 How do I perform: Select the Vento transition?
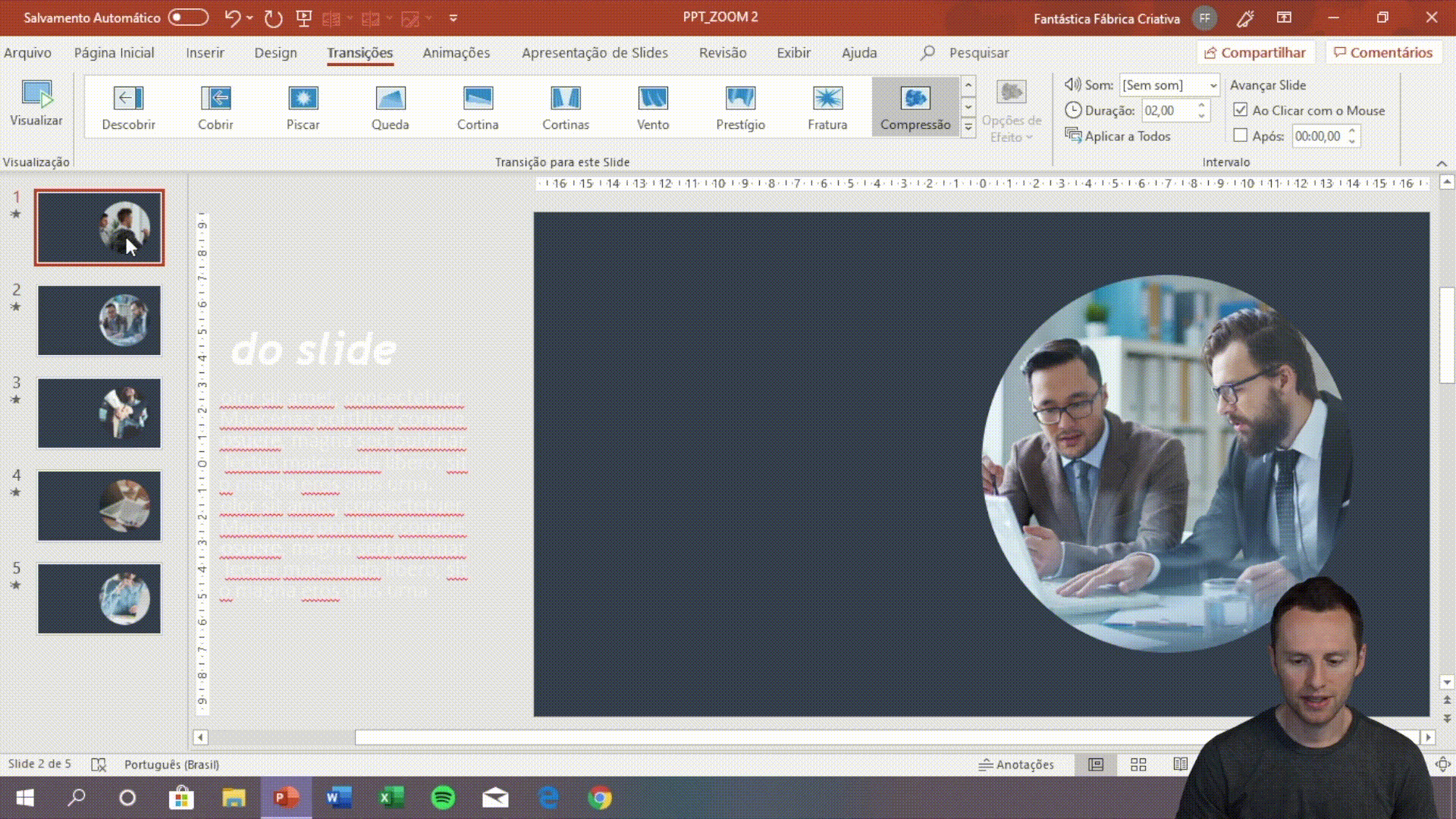point(653,107)
